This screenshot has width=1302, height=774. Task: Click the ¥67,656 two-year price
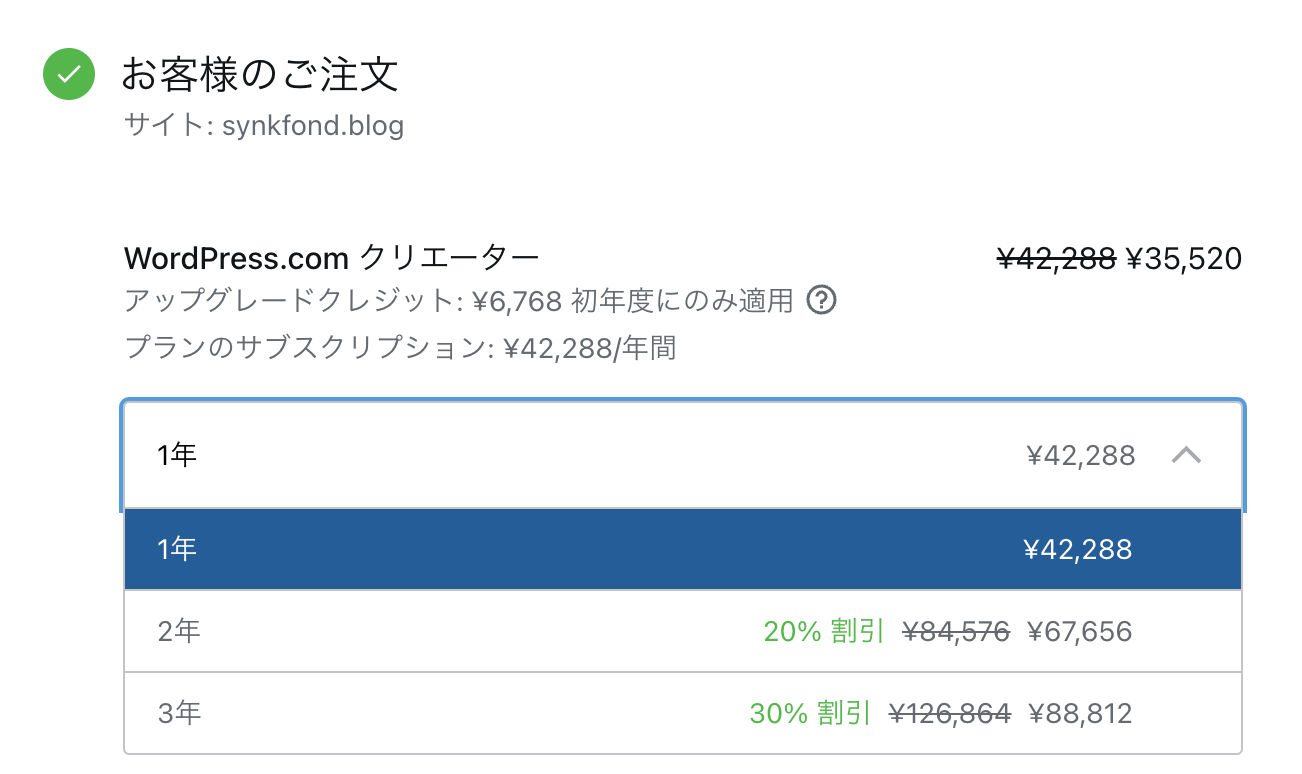(1079, 631)
